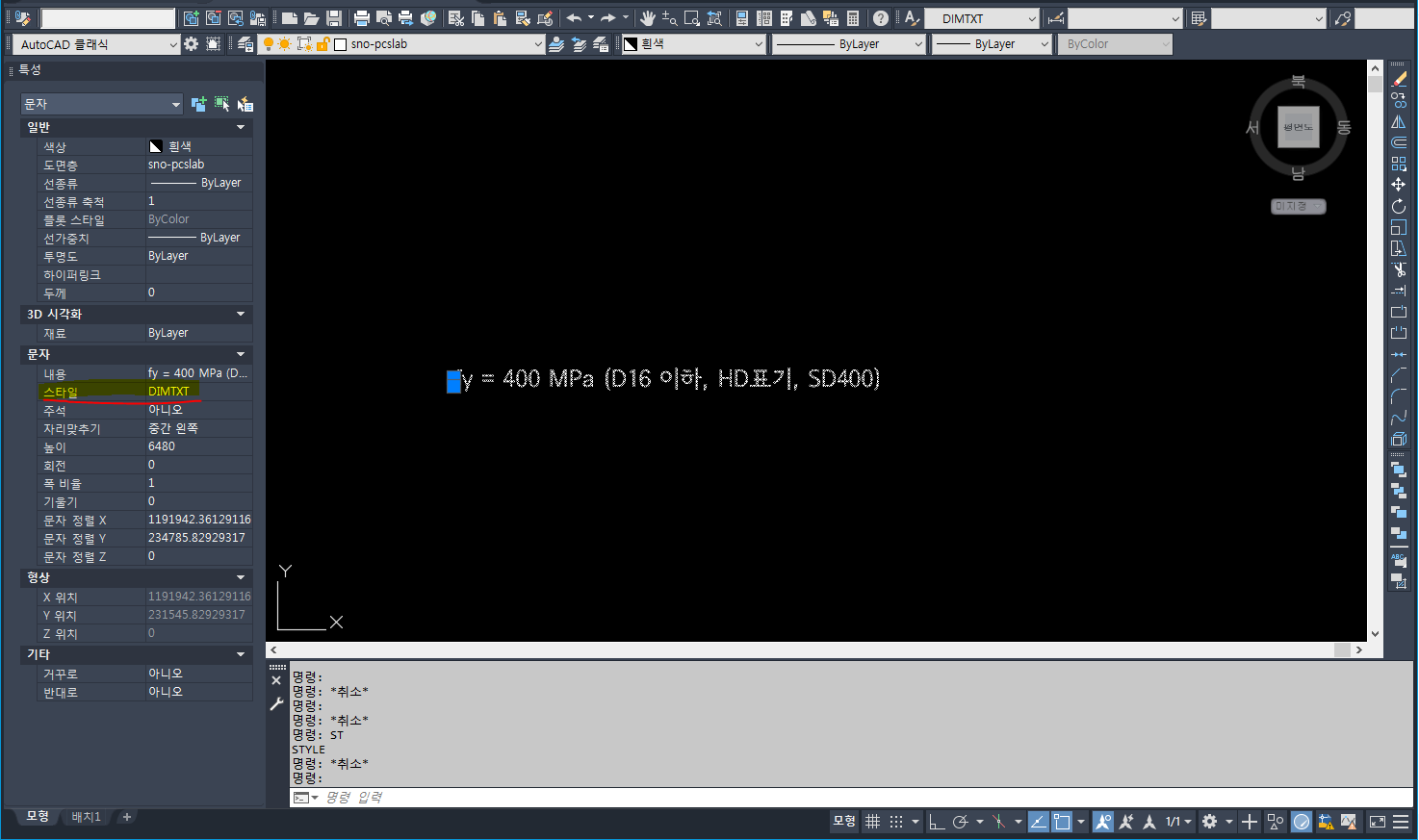Click the 색상 흰색 property value
The width and height of the screenshot is (1419, 840).
199,146
